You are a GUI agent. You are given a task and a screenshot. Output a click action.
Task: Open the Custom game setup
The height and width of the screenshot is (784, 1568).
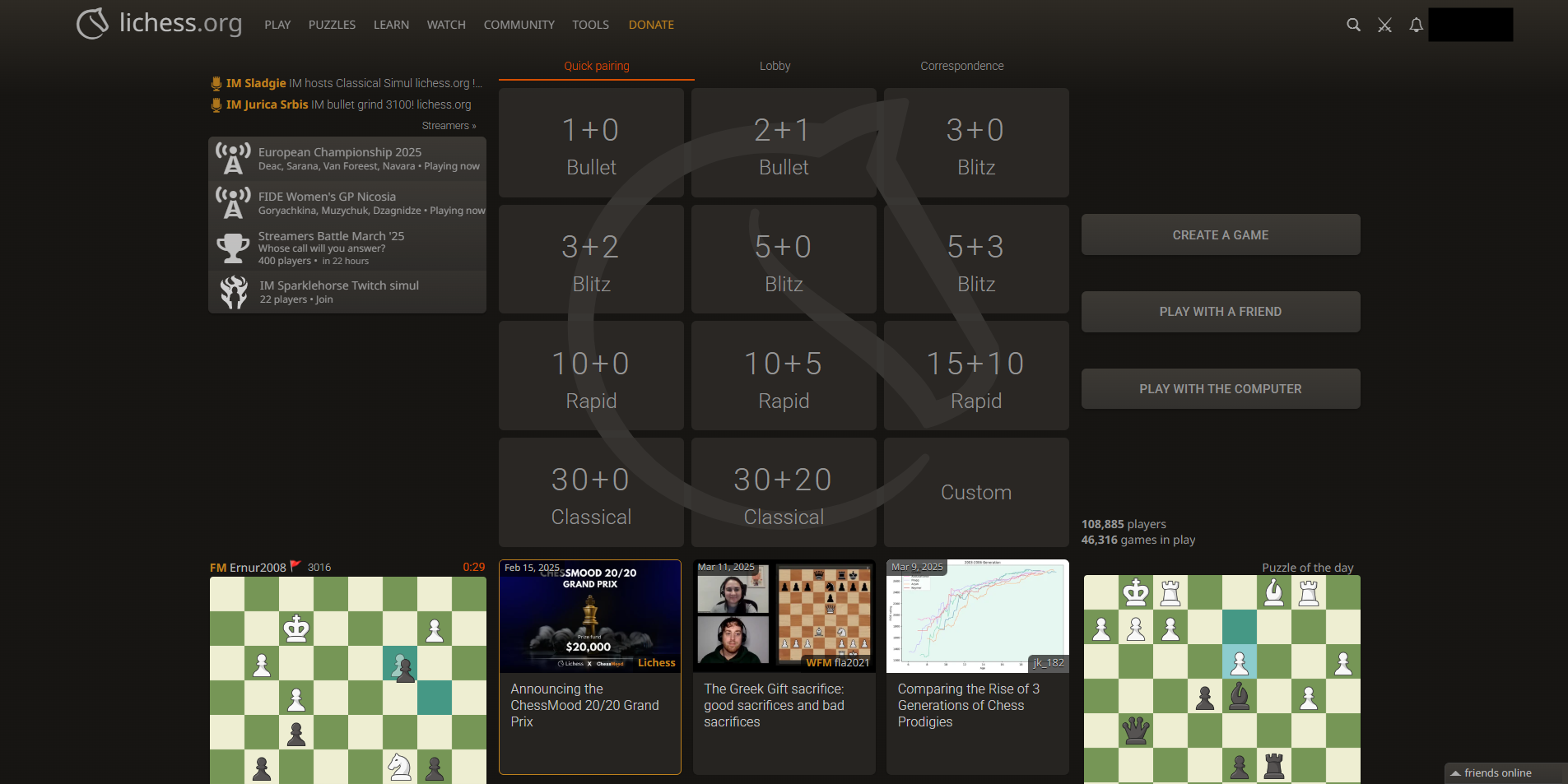[976, 493]
